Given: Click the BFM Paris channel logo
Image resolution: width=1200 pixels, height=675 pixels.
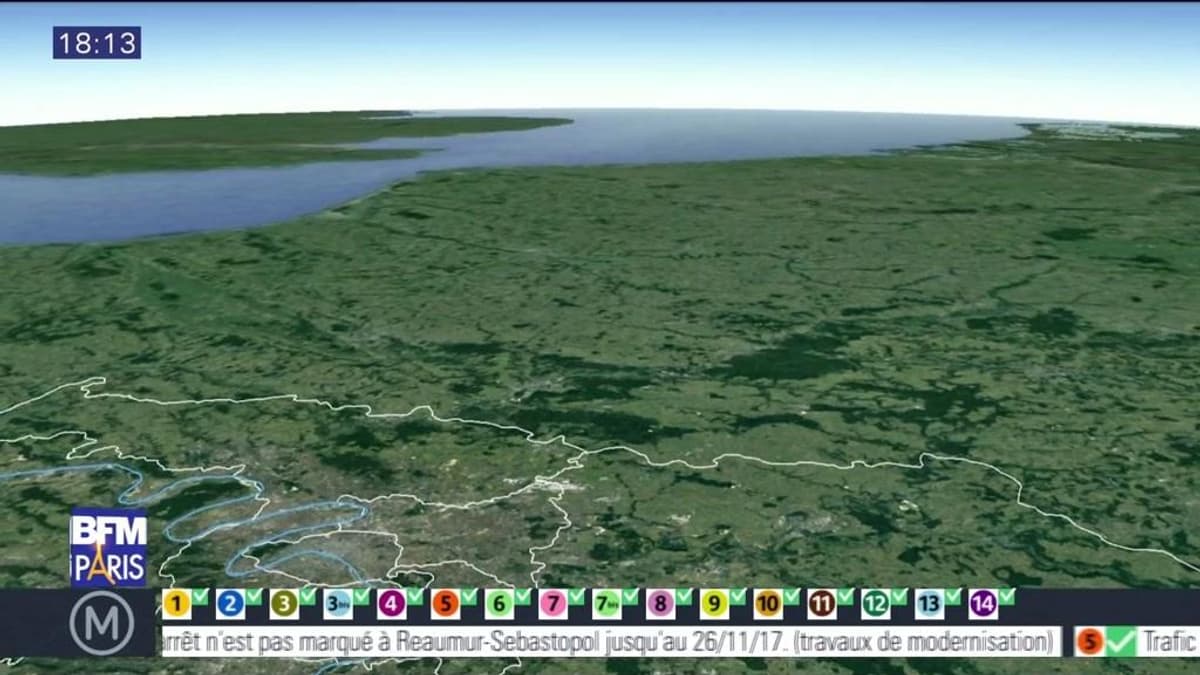Looking at the screenshot, I should coord(108,547).
